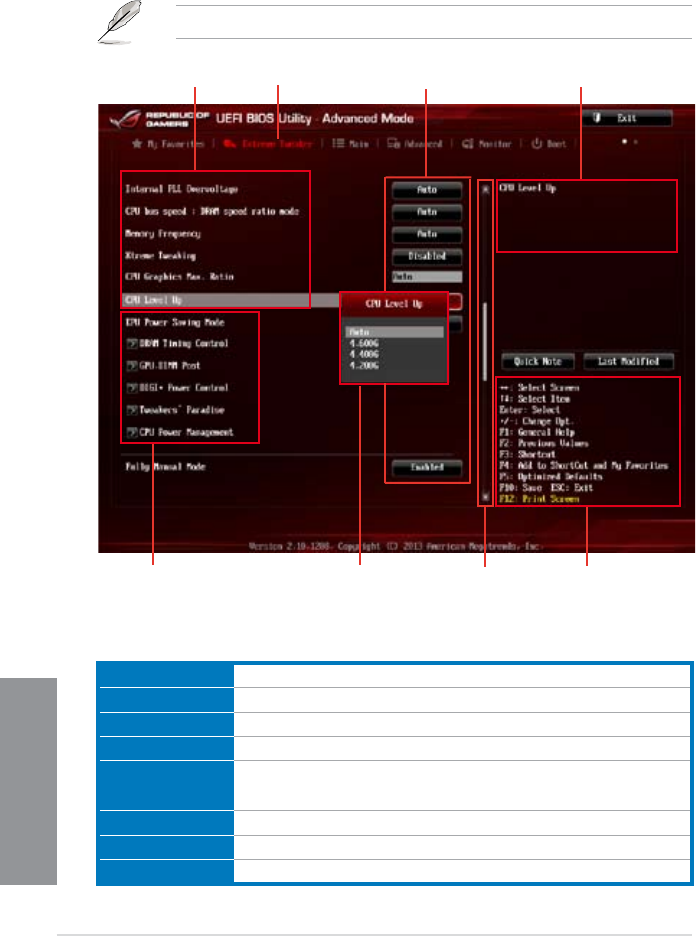The height and width of the screenshot is (936, 696).
Task: Click the Quick Note button
Action: coord(538,361)
